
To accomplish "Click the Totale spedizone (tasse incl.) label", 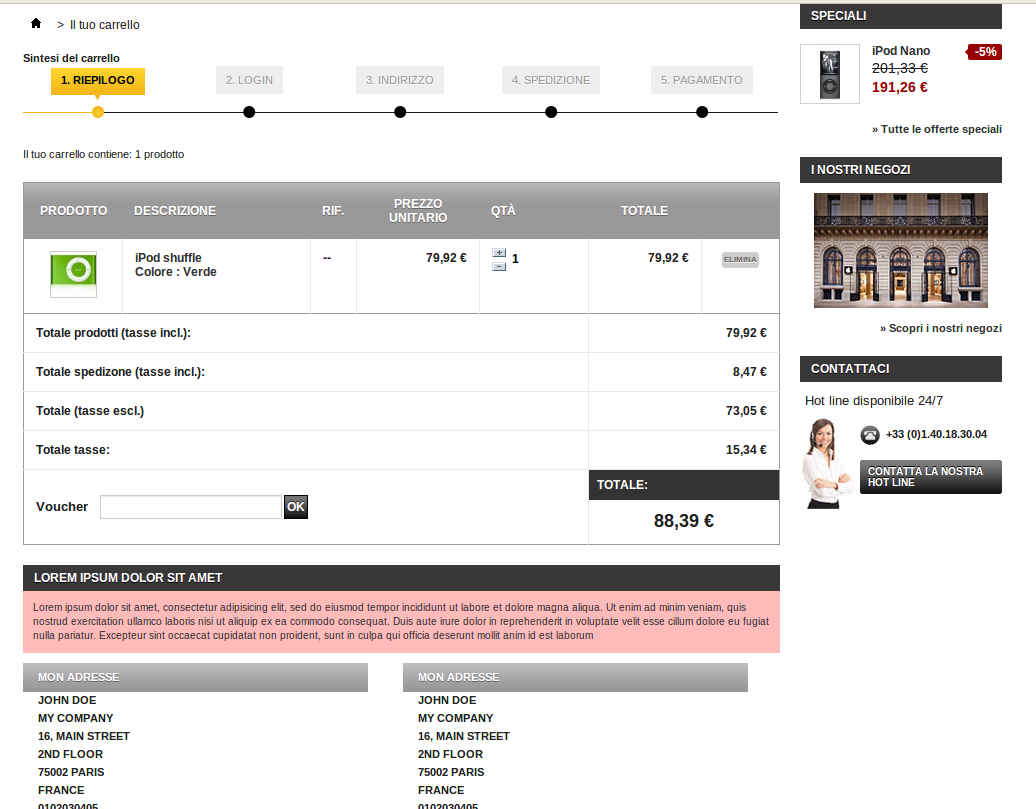I will (x=120, y=372).
